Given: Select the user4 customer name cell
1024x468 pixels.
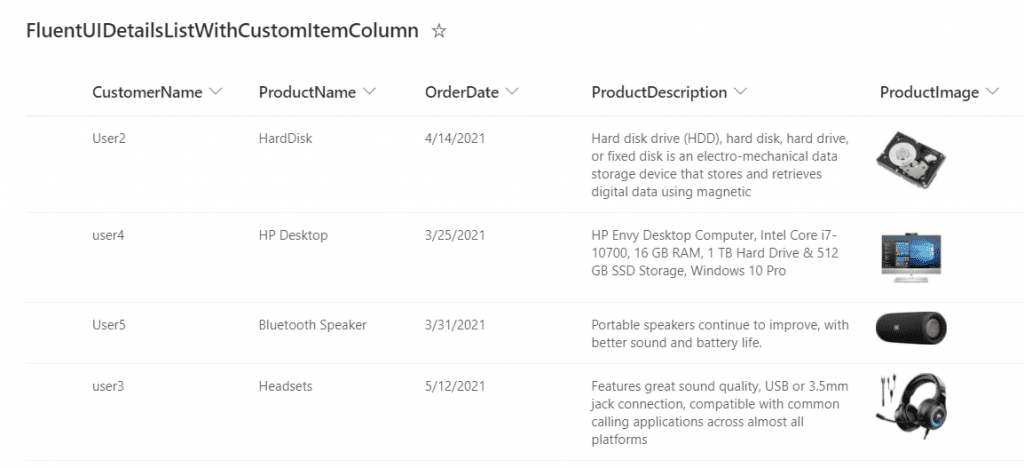Looking at the screenshot, I should (x=108, y=235).
